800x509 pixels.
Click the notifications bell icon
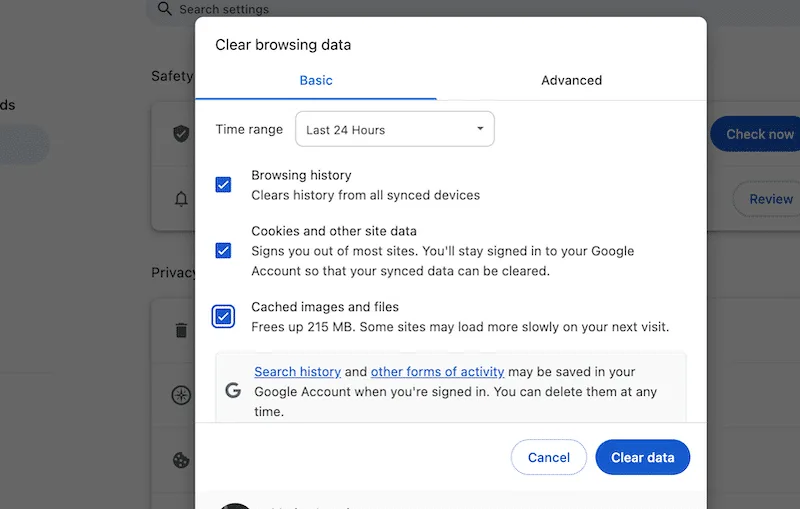pos(181,199)
